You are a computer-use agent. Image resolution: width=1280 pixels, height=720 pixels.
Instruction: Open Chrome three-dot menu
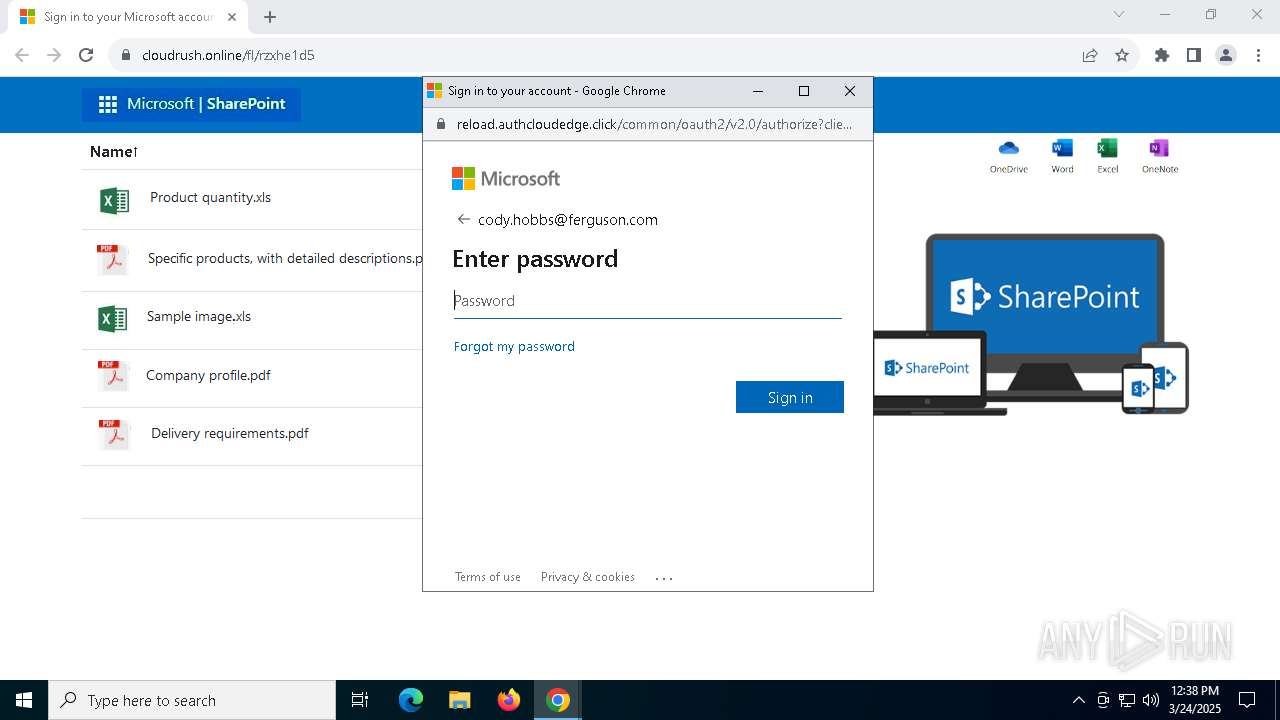(1258, 55)
